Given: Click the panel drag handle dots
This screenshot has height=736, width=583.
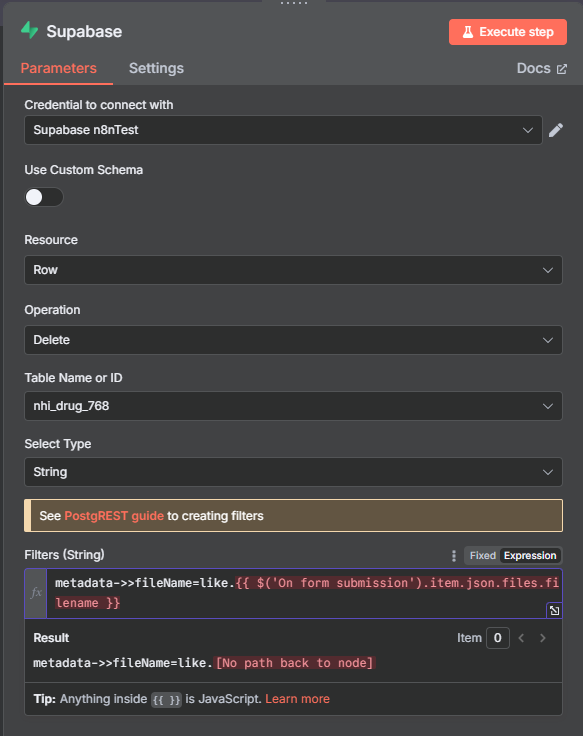Looking at the screenshot, I should coord(294,3).
